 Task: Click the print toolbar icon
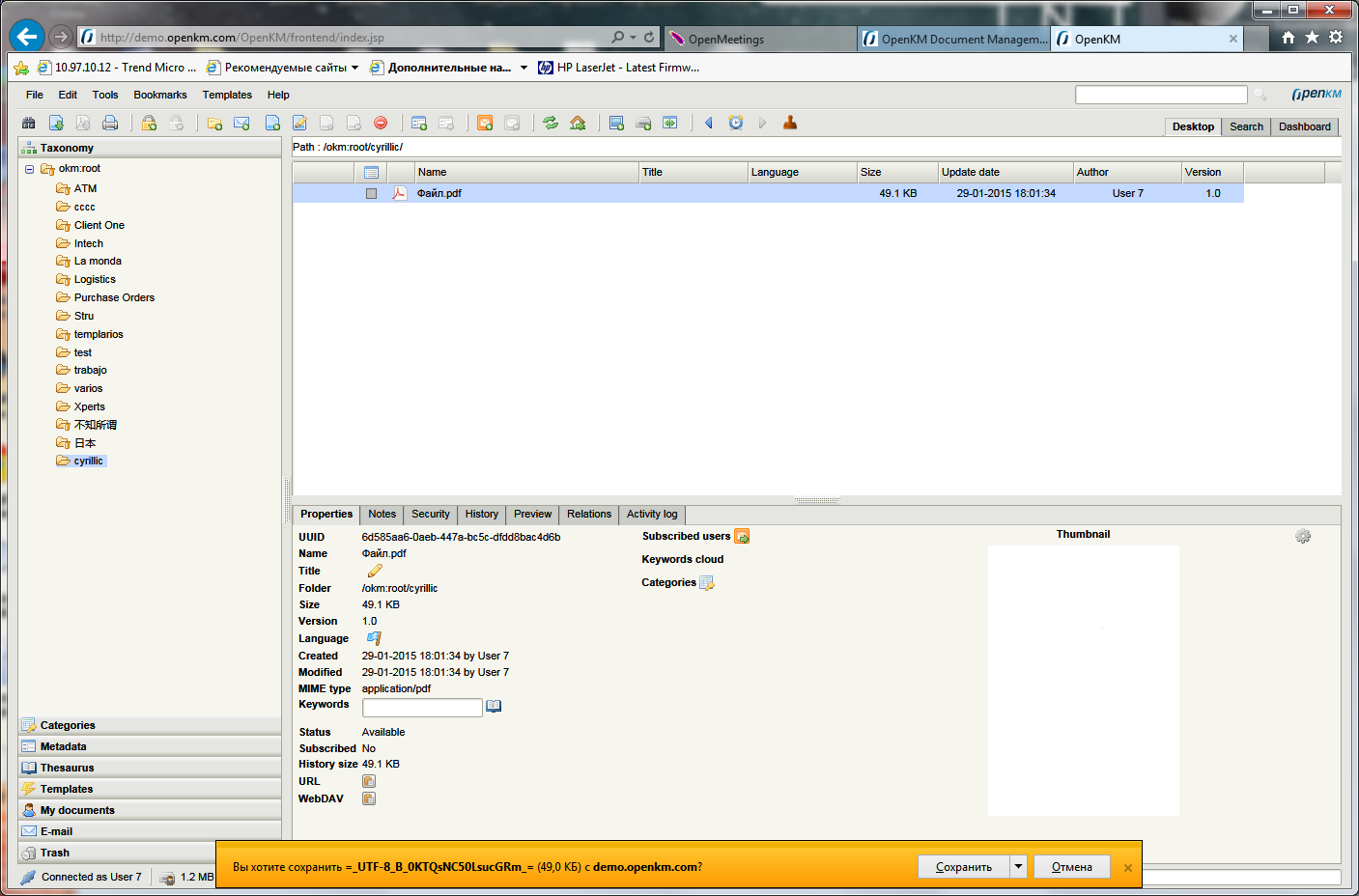point(110,123)
